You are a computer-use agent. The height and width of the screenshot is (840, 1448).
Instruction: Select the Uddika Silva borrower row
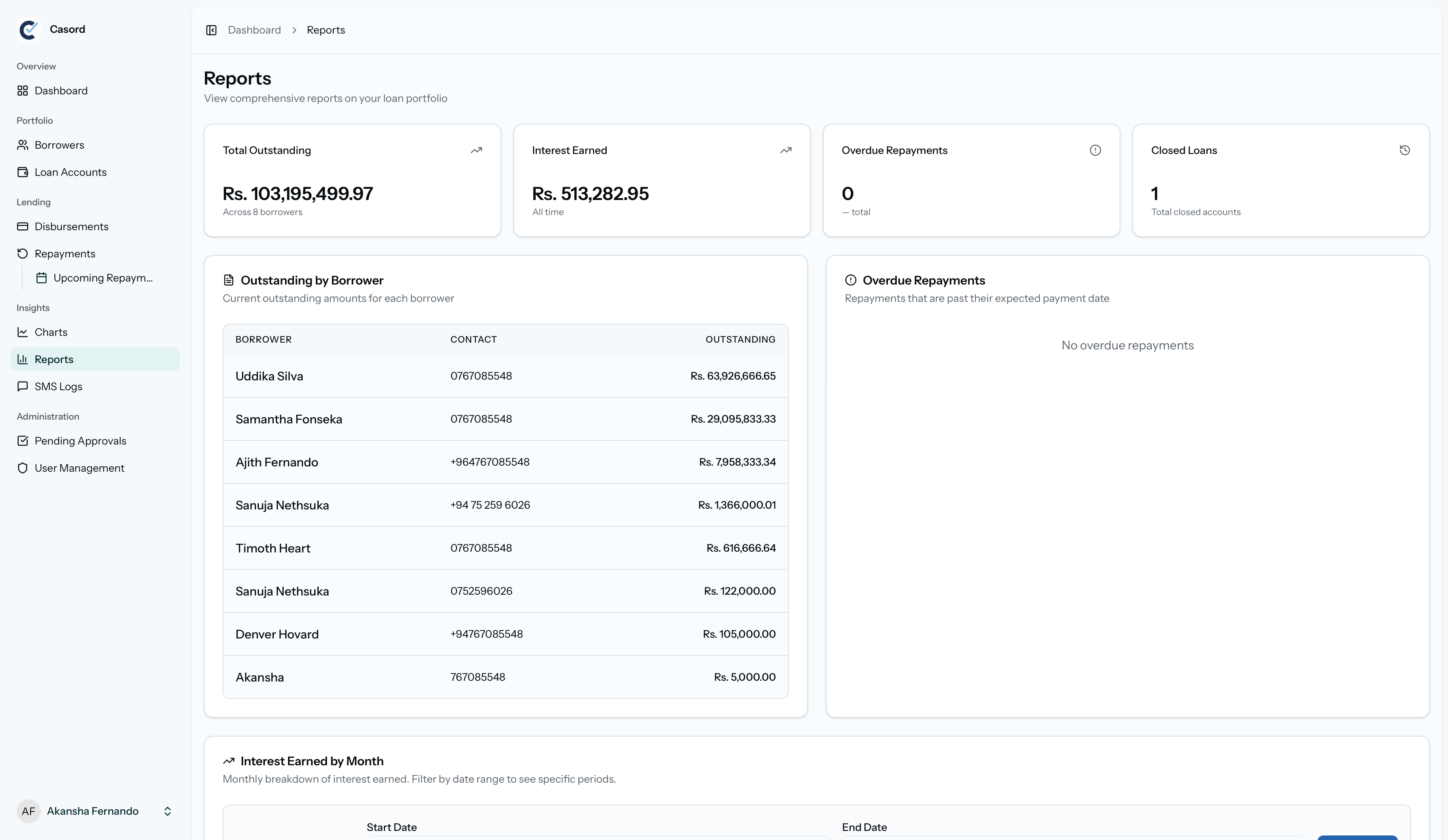click(505, 376)
